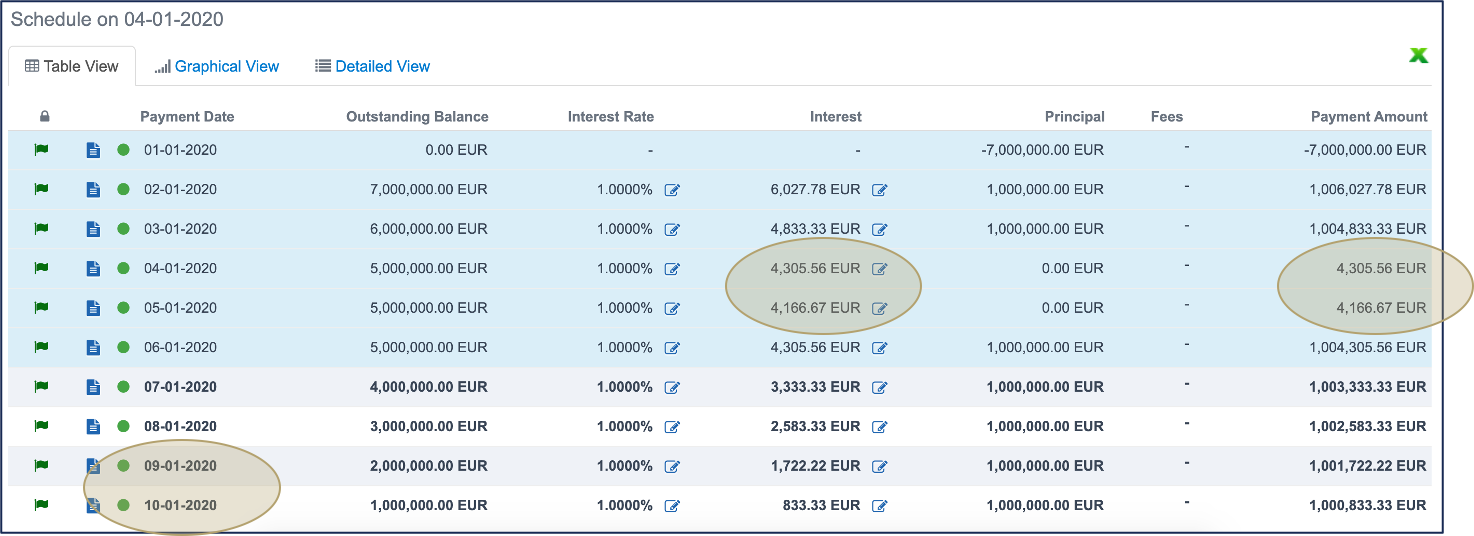Click the Excel export icon
This screenshot has height=536, width=1474.
click(x=1418, y=56)
